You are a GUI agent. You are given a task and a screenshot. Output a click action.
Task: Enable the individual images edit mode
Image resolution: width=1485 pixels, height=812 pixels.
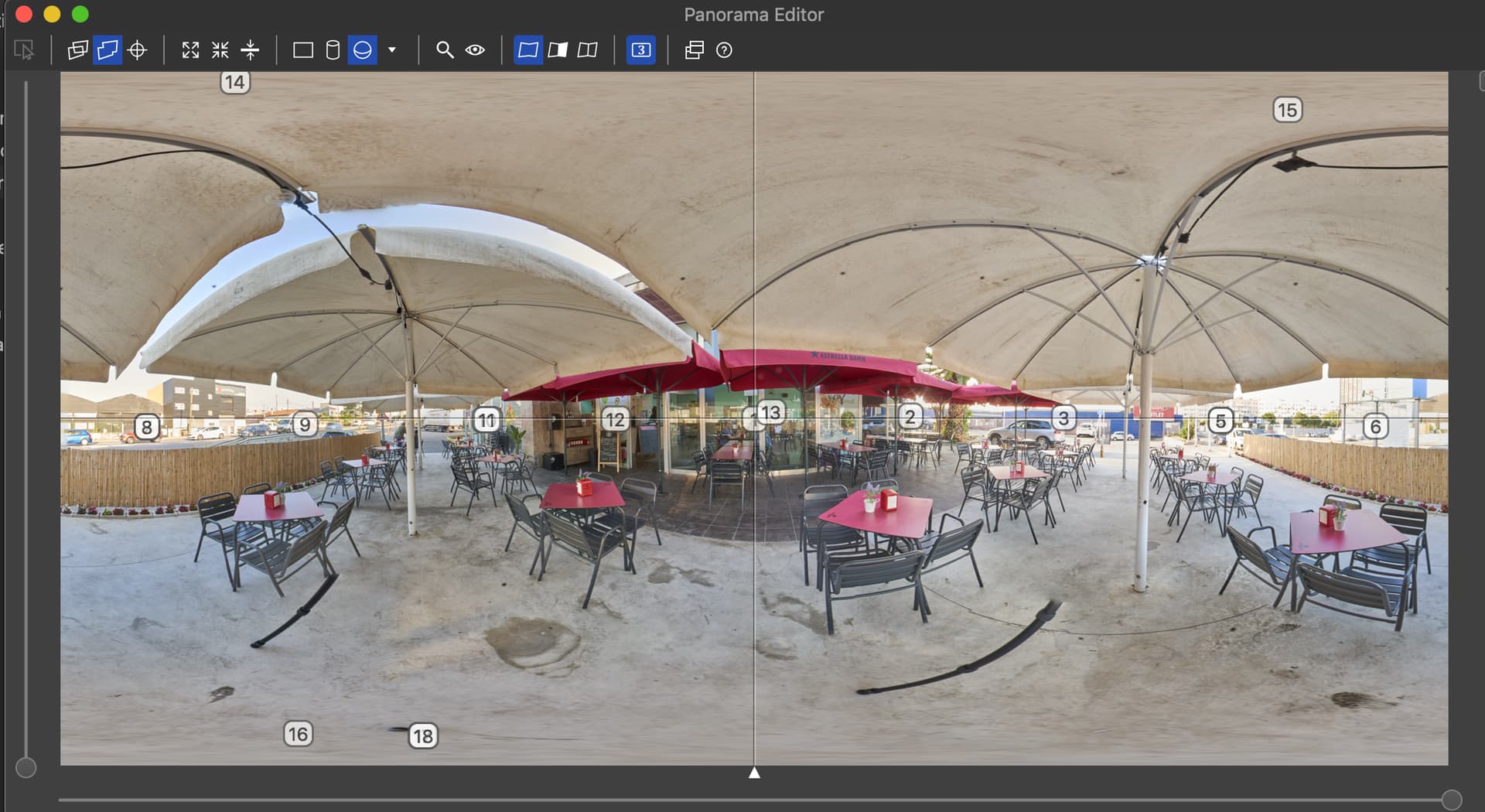77,50
